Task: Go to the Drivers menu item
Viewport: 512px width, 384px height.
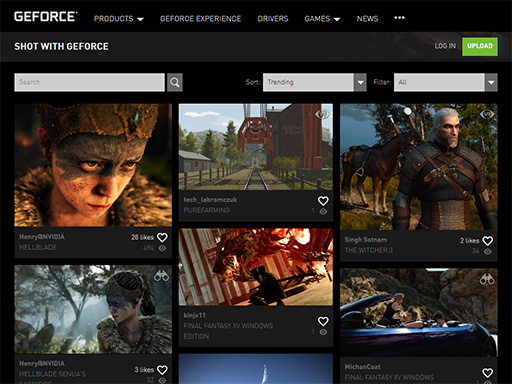Action: tap(273, 19)
